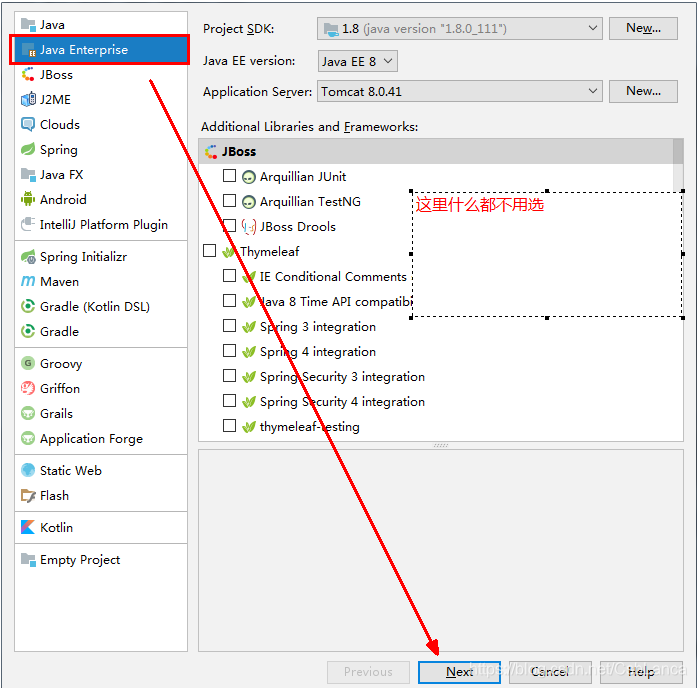Click the Next button
The height and width of the screenshot is (688, 697).
[x=459, y=672]
